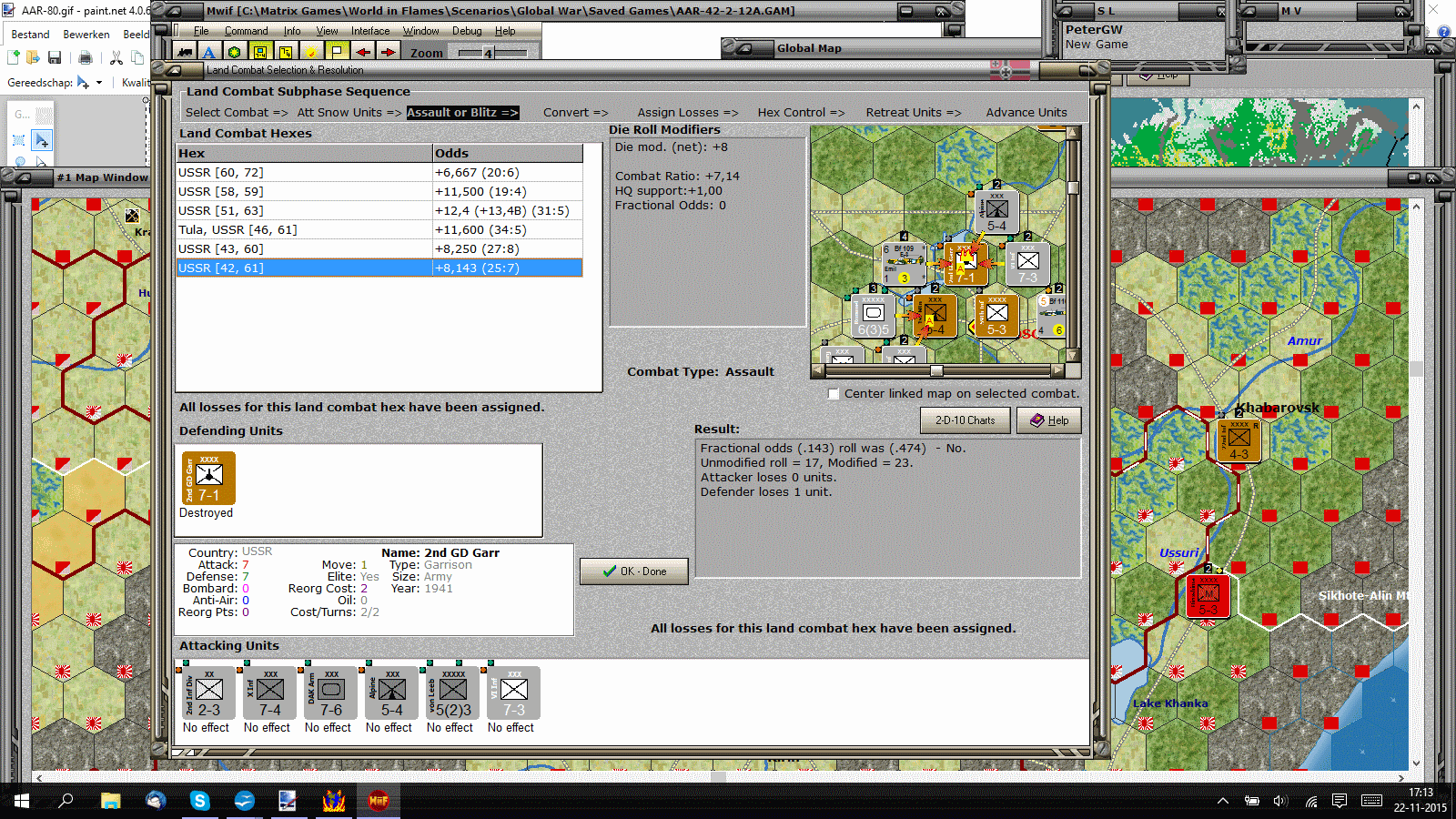Screen dimensions: 1456x819
Task: Click the volume icon in system tray
Action: (x=1281, y=801)
